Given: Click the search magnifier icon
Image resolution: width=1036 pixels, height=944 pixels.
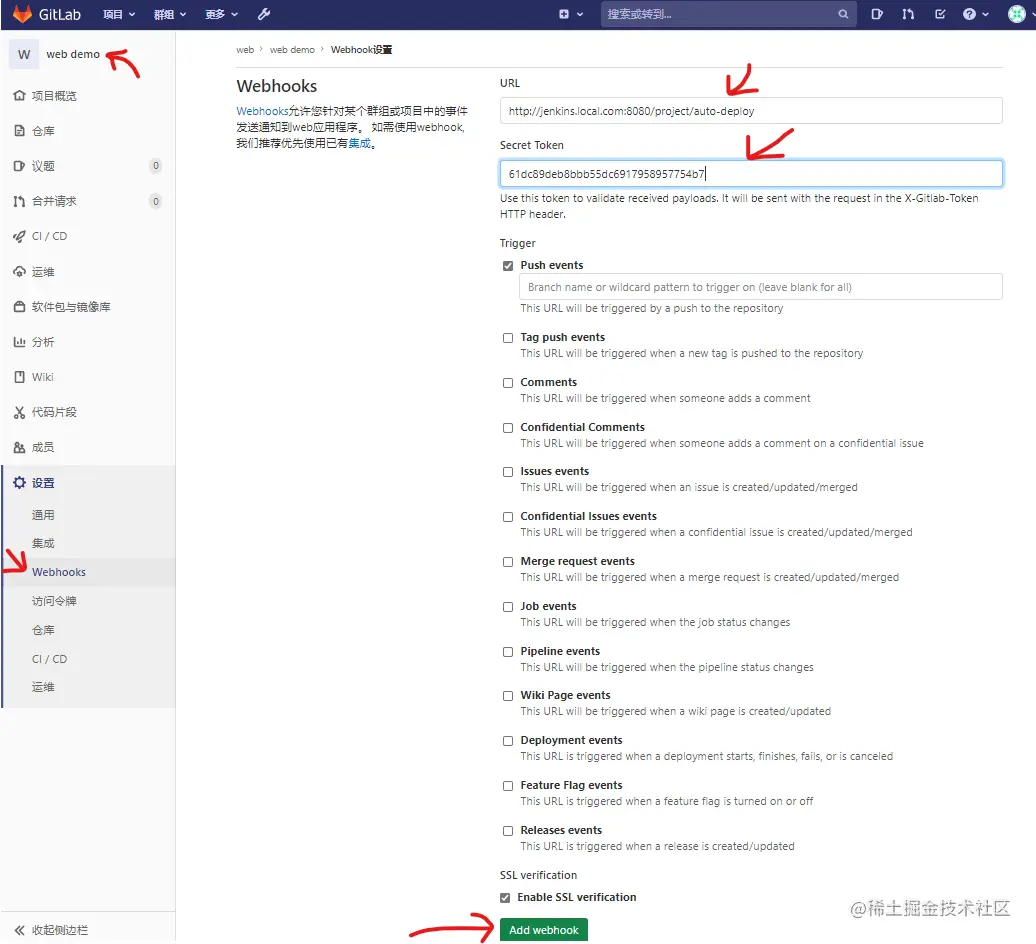Looking at the screenshot, I should click(x=843, y=14).
